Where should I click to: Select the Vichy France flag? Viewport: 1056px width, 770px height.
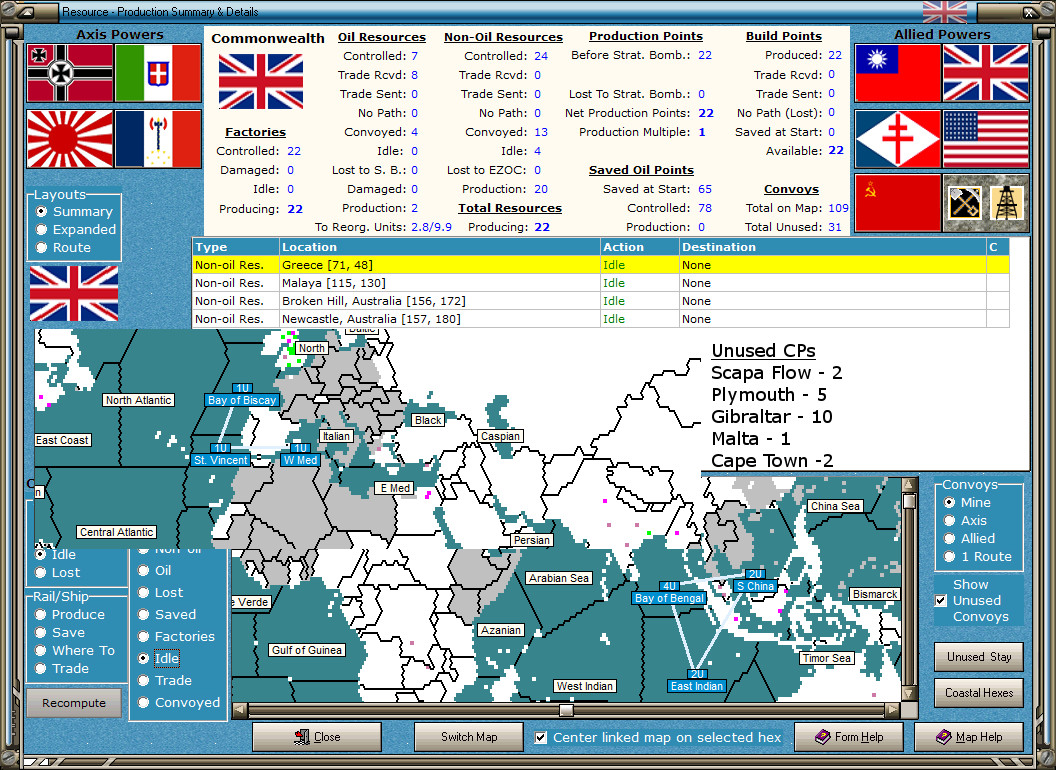(x=158, y=139)
